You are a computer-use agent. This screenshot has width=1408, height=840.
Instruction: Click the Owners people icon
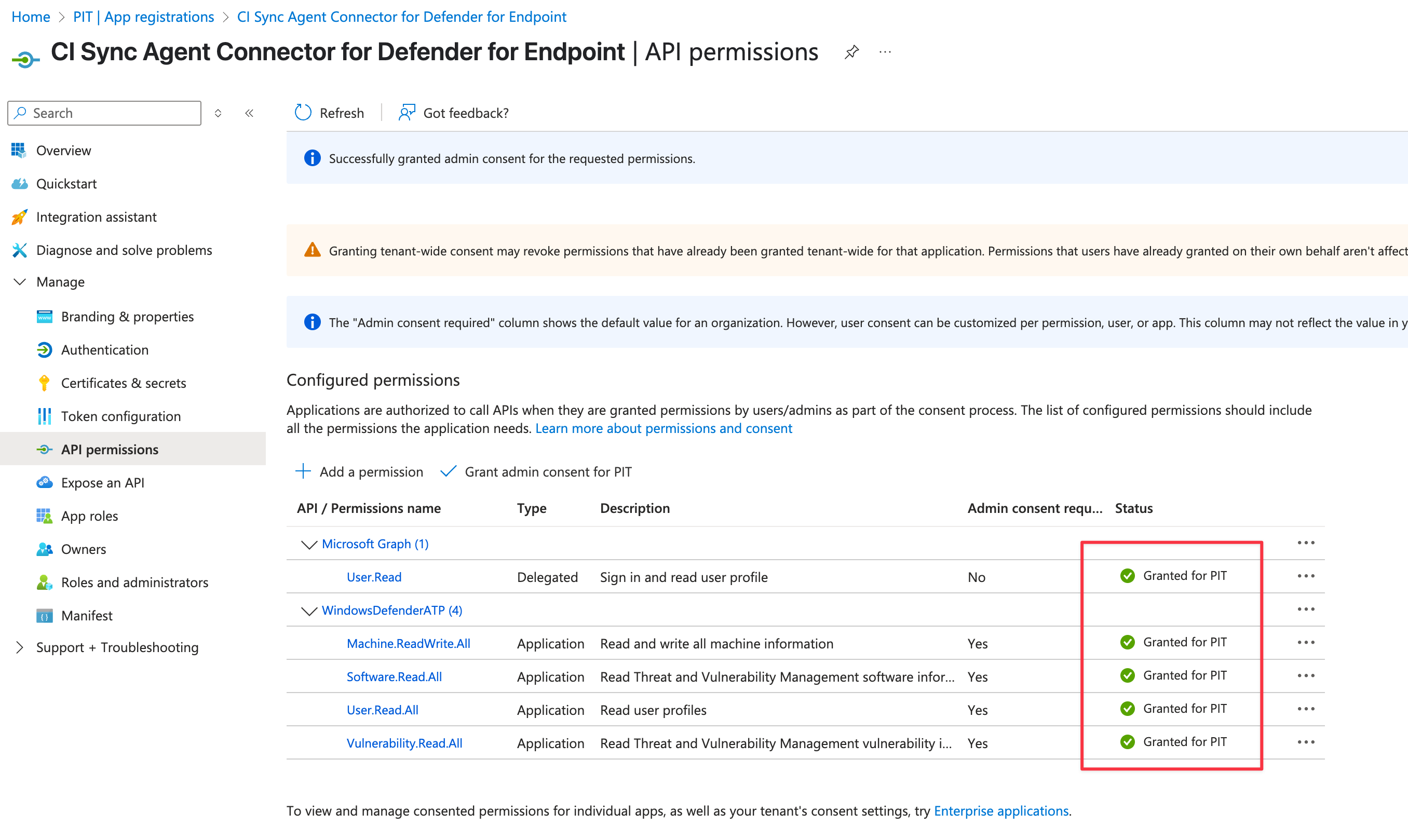pyautogui.click(x=44, y=549)
